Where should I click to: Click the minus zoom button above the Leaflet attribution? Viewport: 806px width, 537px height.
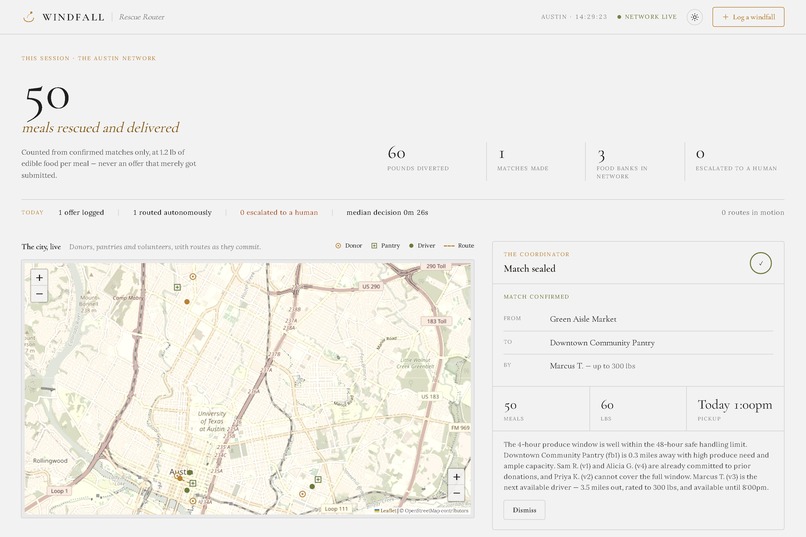point(456,493)
